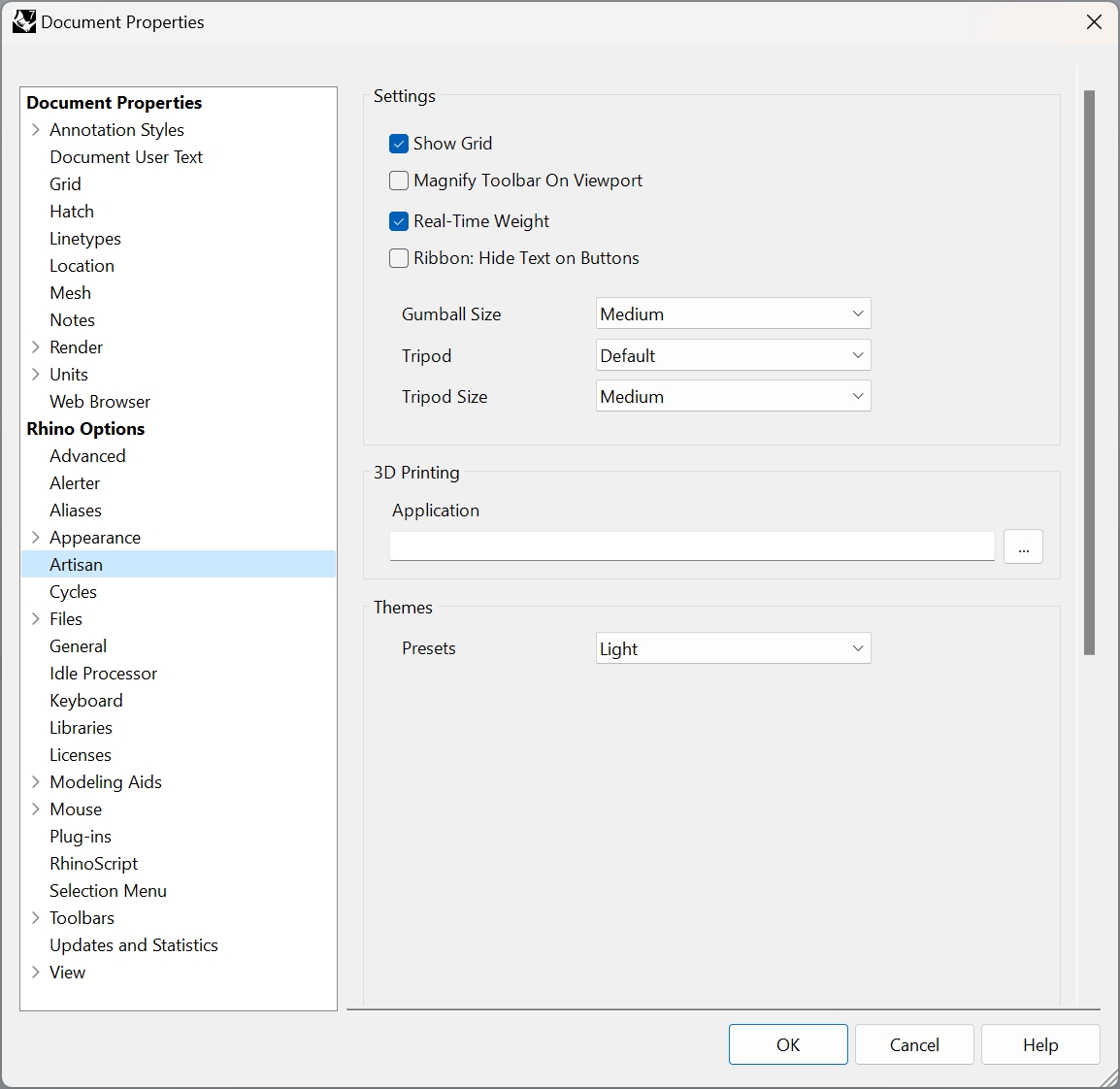Open the Gumball Size dropdown
1120x1089 pixels.
pyautogui.click(x=733, y=313)
